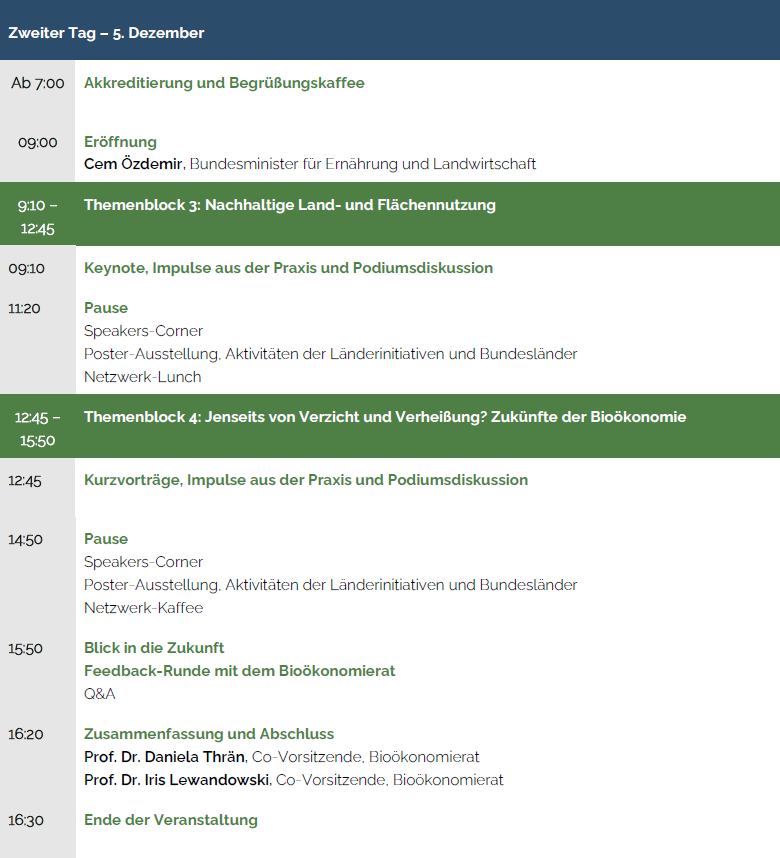Click speaker 'Prof. Dr. Iris Lewandowski'
The width and height of the screenshot is (780, 858).
click(176, 780)
